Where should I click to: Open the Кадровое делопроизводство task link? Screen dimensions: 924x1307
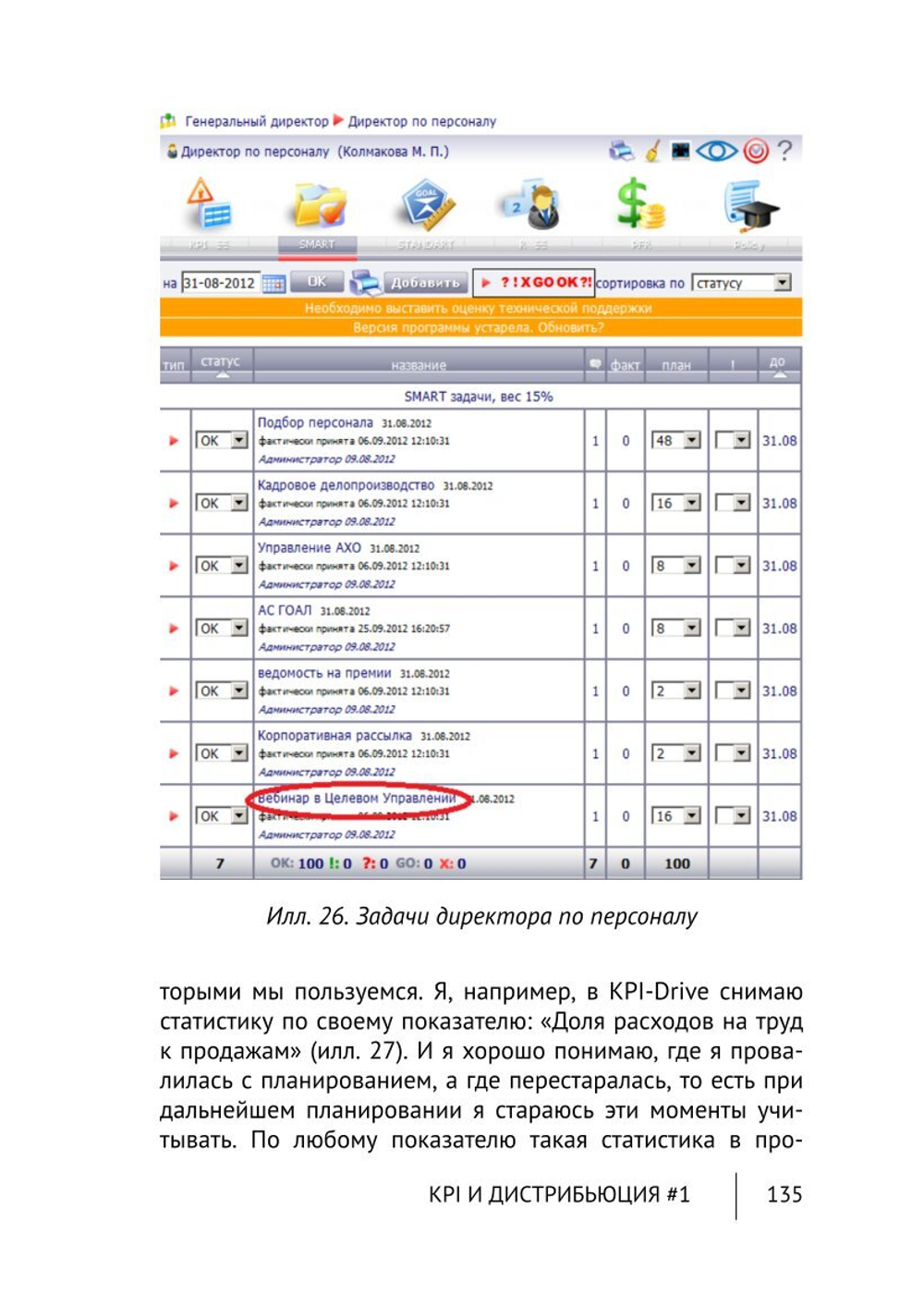click(x=346, y=485)
